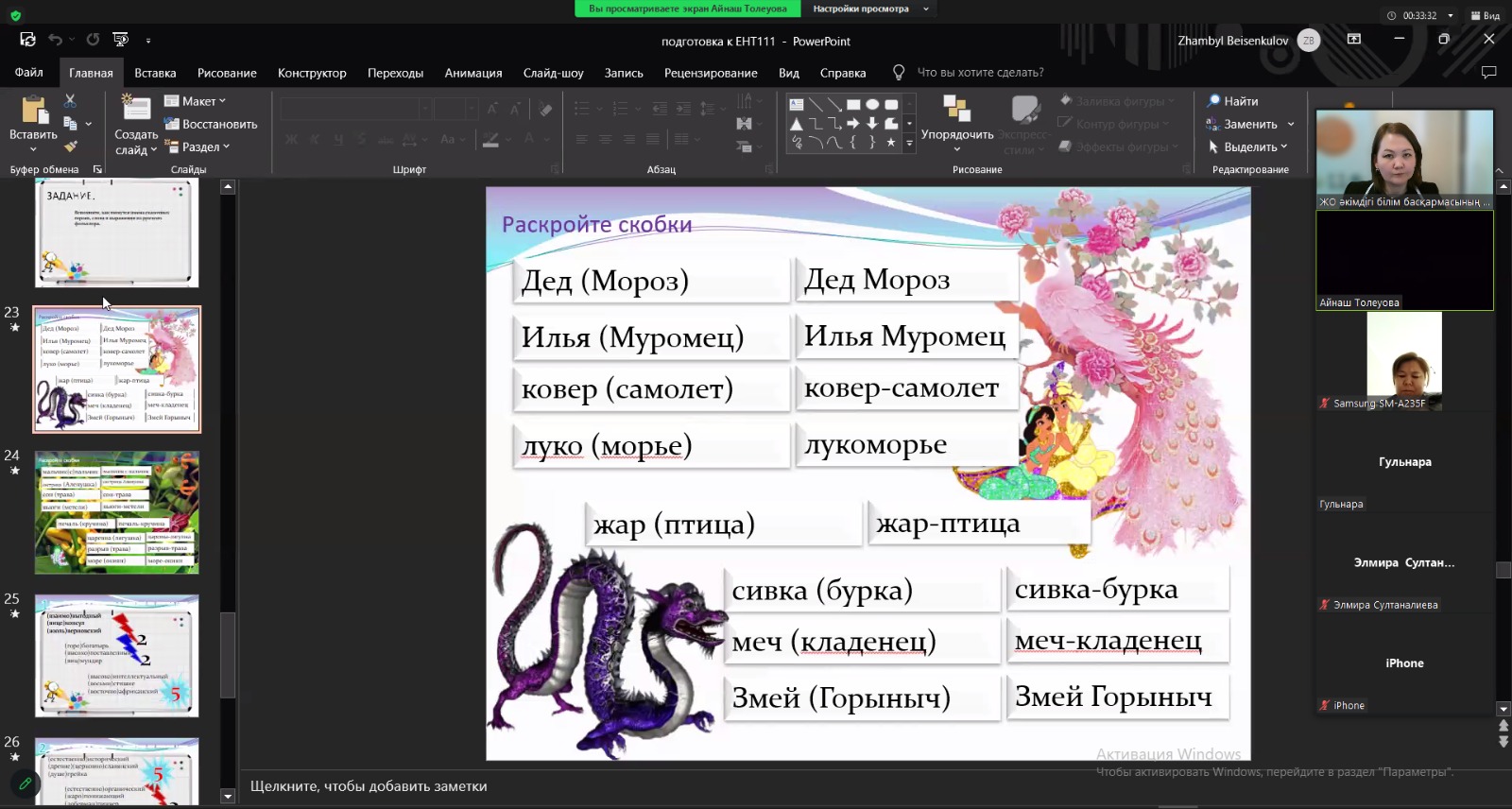
Task: Select the rectangle shape in shapes gallery
Action: pyautogui.click(x=853, y=104)
